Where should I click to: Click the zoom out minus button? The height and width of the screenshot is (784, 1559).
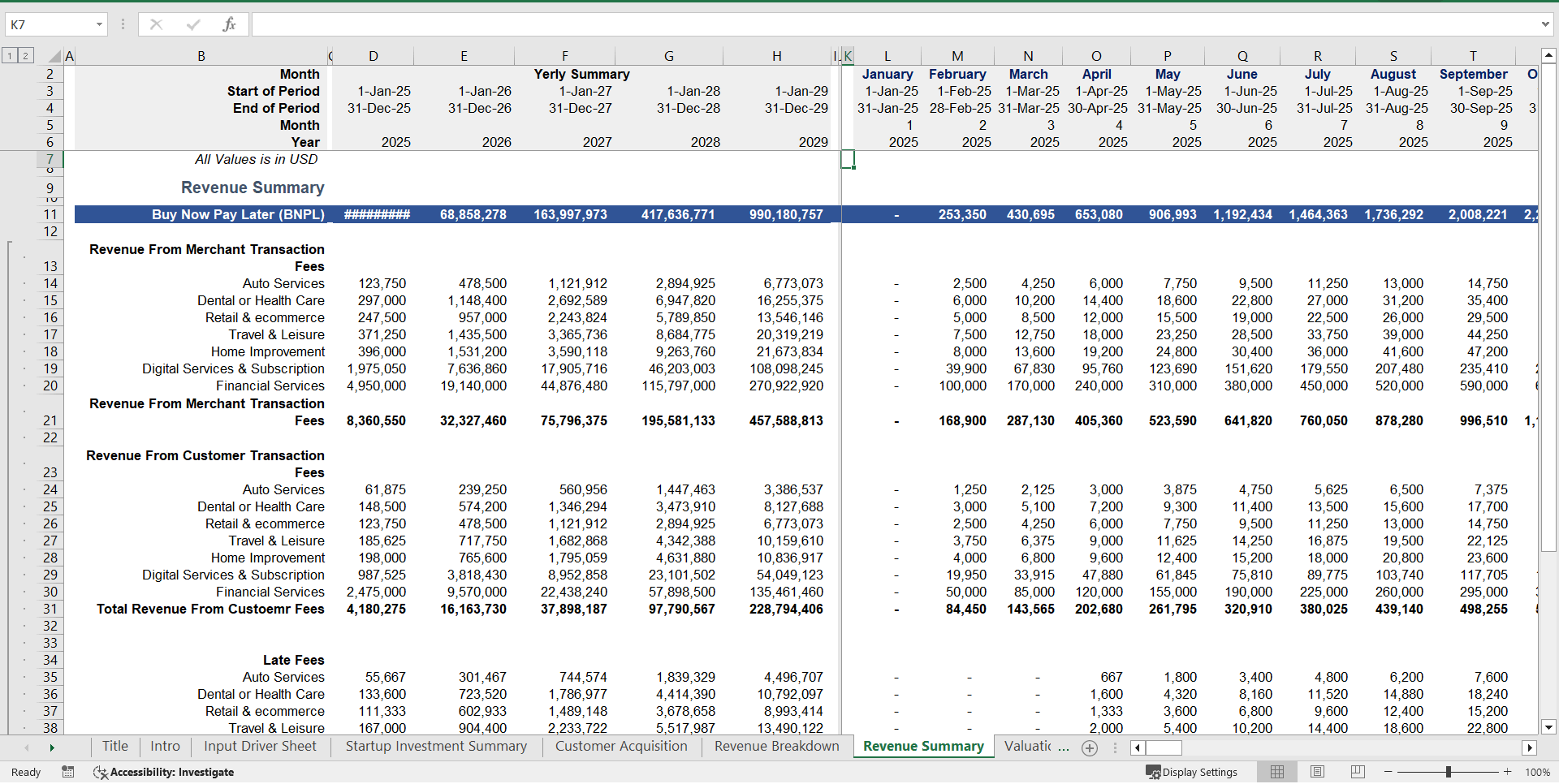pyautogui.click(x=1388, y=772)
